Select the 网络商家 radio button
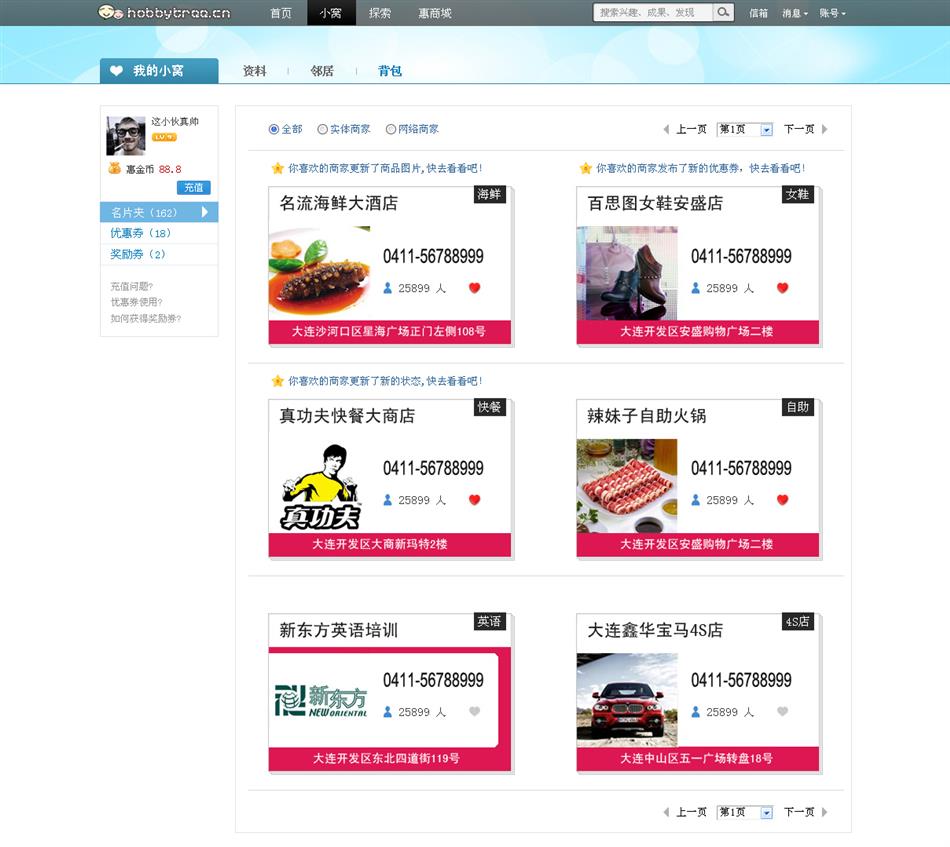This screenshot has height=847, width=950. coord(391,129)
